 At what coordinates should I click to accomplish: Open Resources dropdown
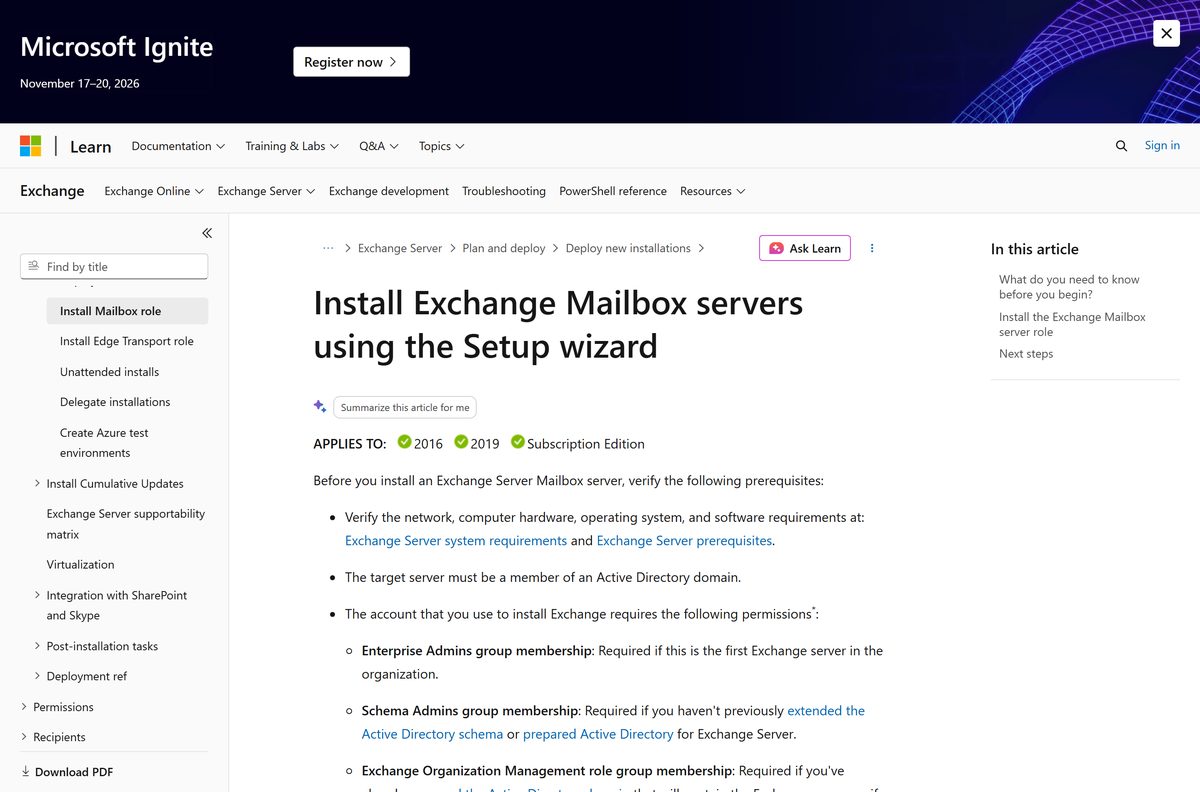(713, 191)
